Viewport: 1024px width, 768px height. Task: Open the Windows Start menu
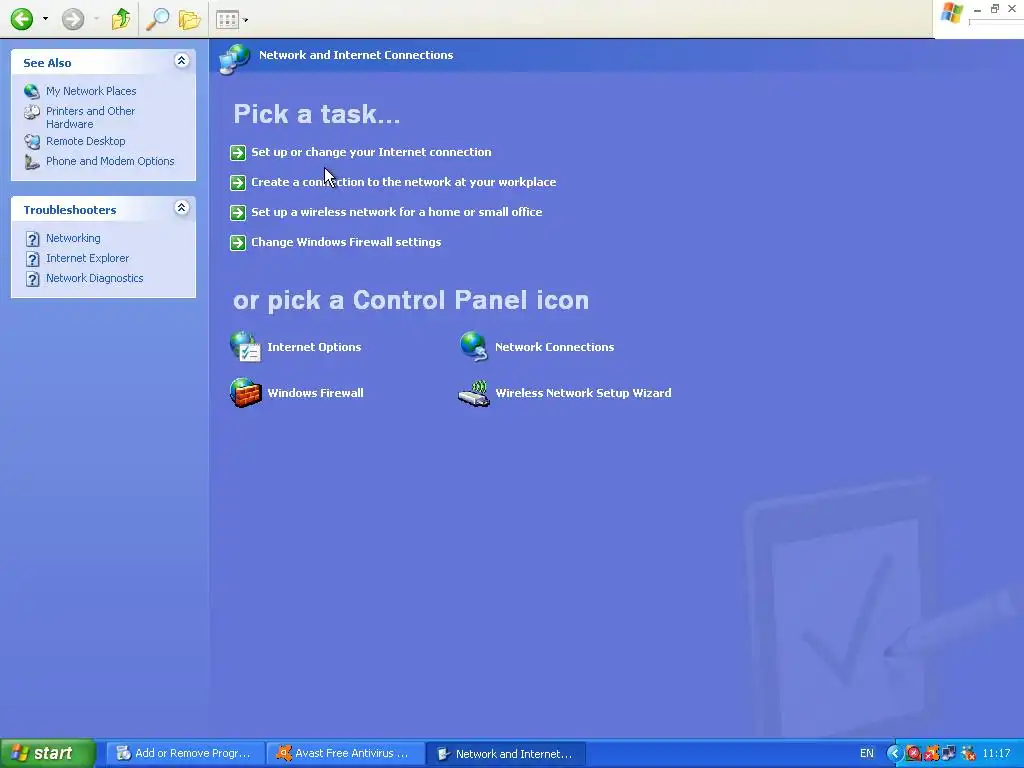[x=48, y=754]
